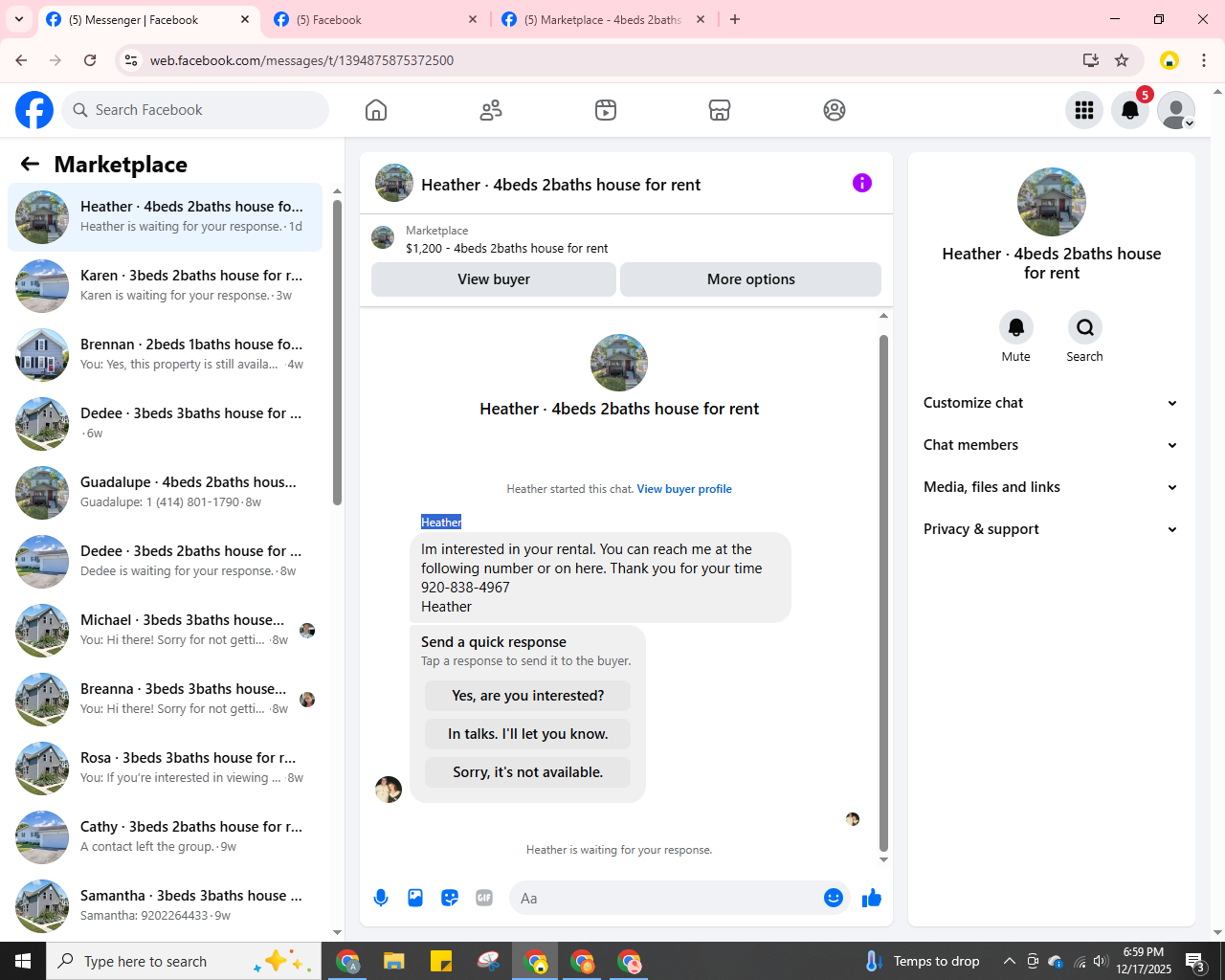Switch to (5) Messenger | Facebook tab
Screen dimensions: 1225x980
[x=148, y=20]
